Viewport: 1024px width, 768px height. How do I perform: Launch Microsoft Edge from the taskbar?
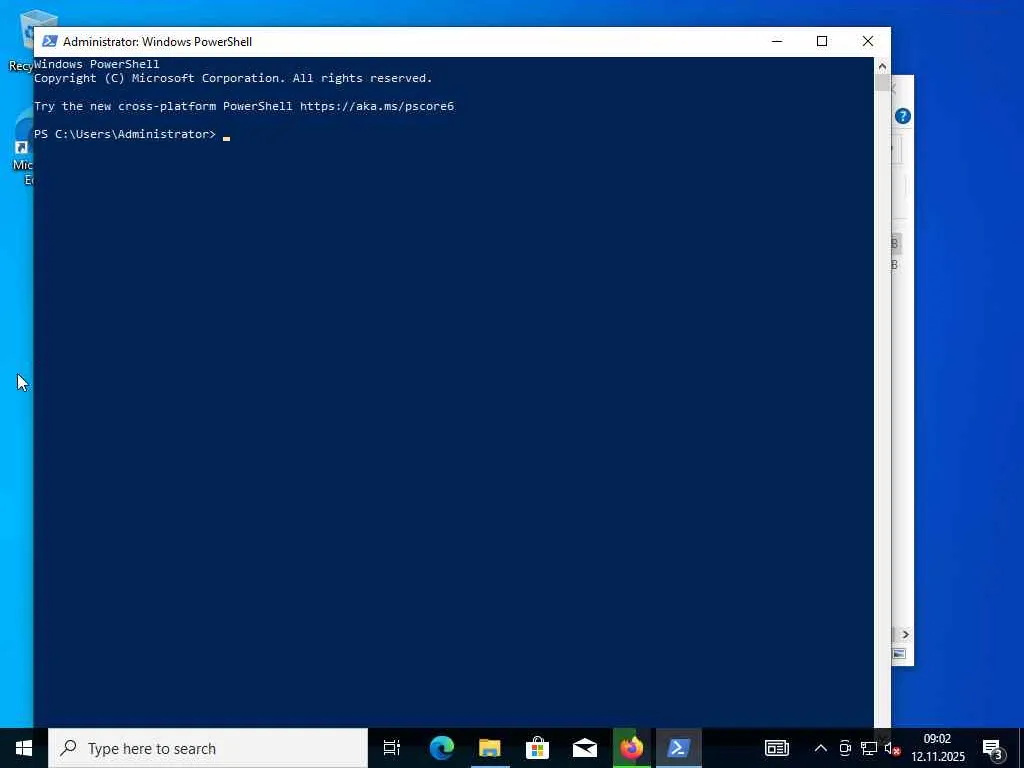pos(441,748)
